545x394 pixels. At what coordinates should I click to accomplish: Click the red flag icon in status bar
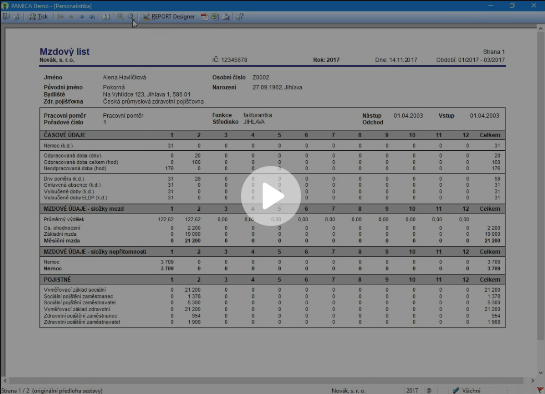(x=540, y=390)
